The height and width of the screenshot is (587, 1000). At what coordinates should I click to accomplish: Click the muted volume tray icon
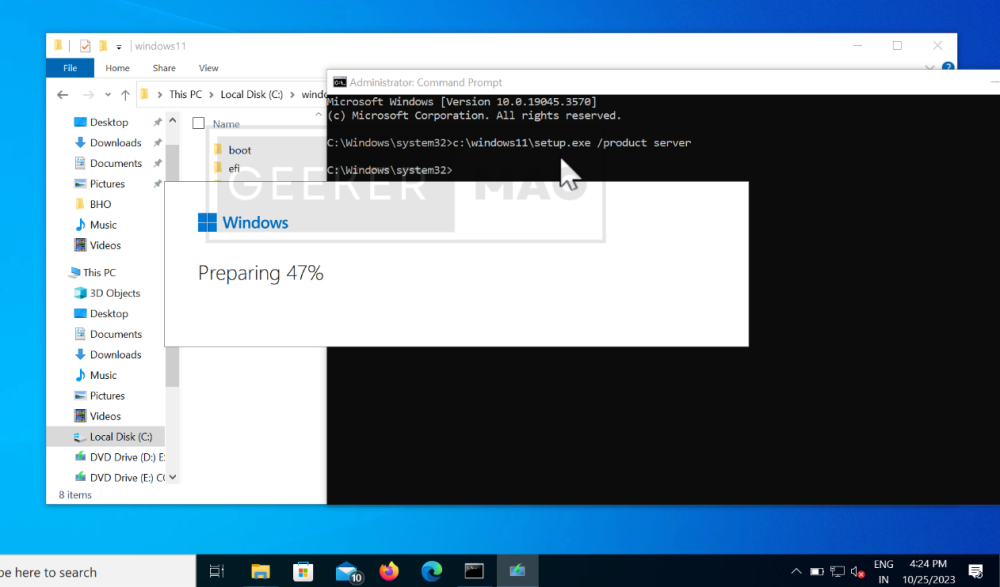(858, 572)
